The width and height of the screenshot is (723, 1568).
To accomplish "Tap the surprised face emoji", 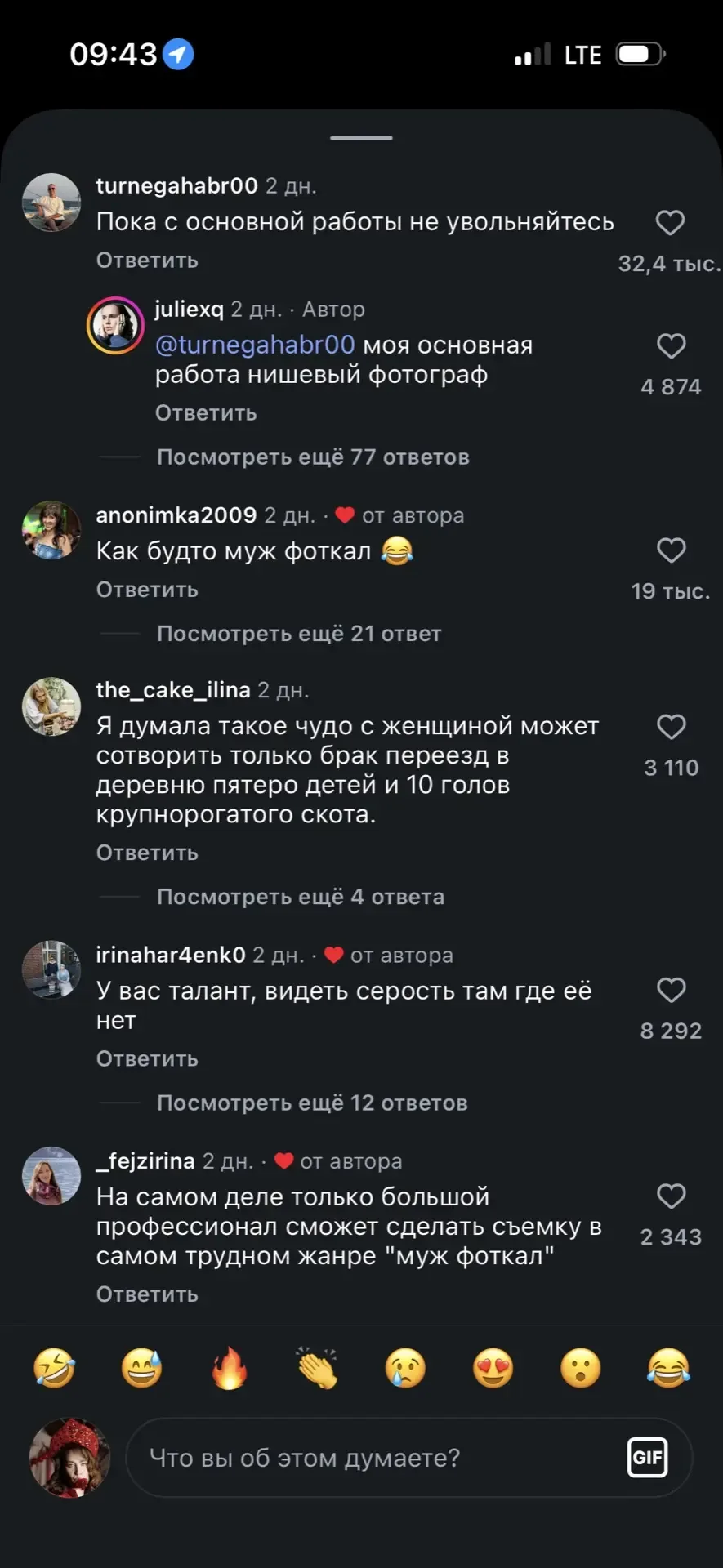I will point(581,1369).
